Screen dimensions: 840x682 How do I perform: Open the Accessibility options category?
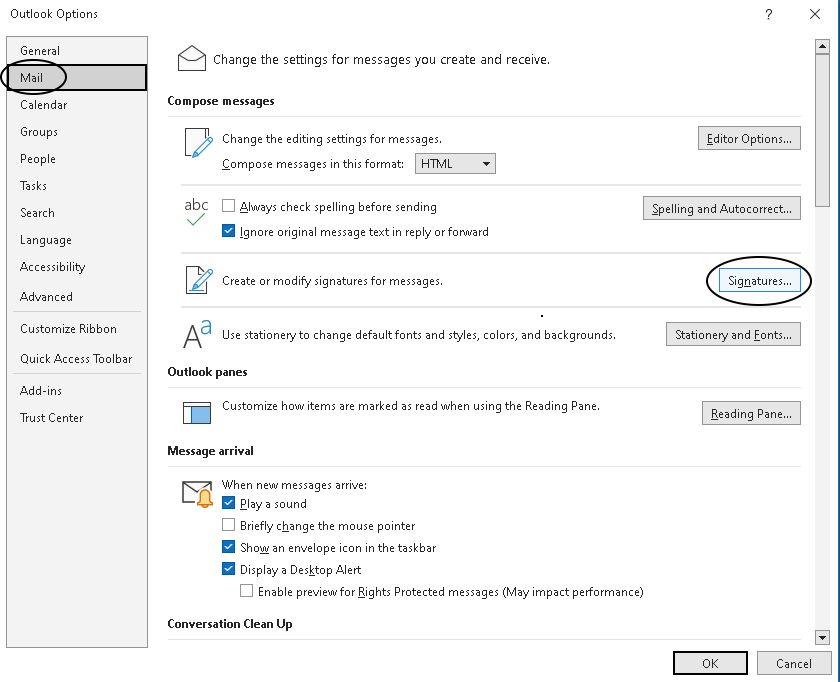(x=77, y=267)
